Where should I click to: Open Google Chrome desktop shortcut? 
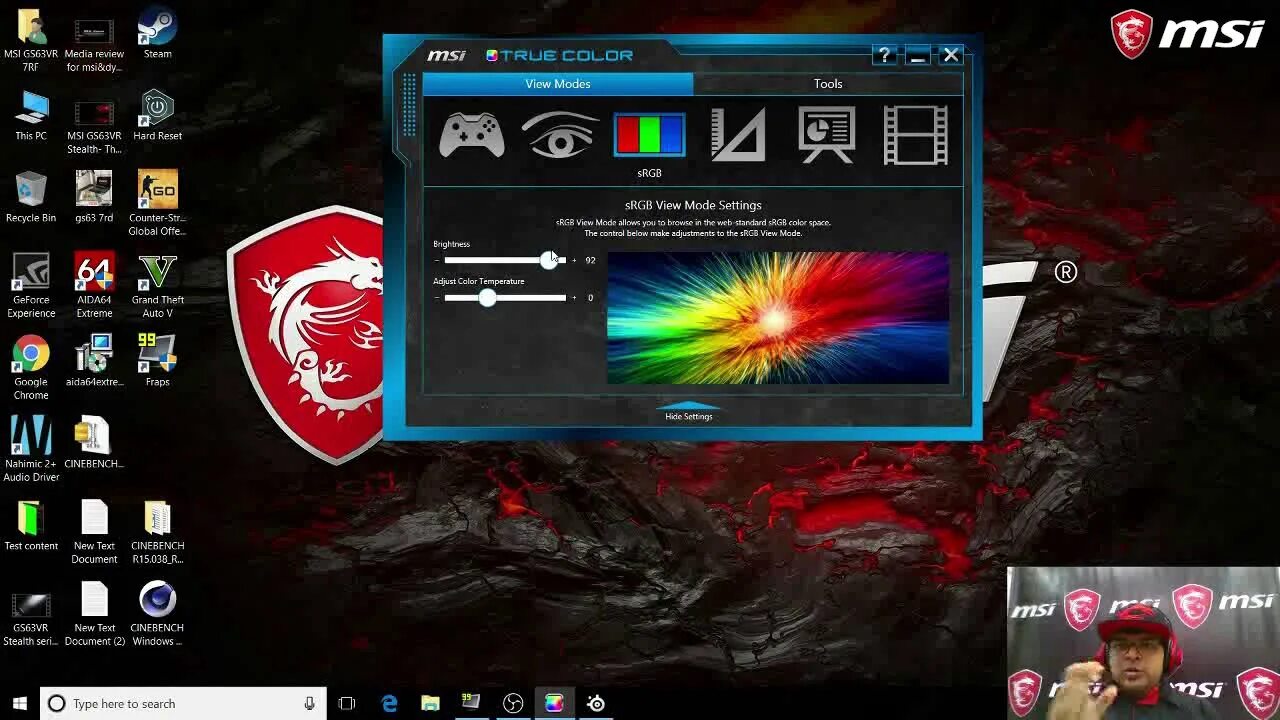pyautogui.click(x=31, y=368)
